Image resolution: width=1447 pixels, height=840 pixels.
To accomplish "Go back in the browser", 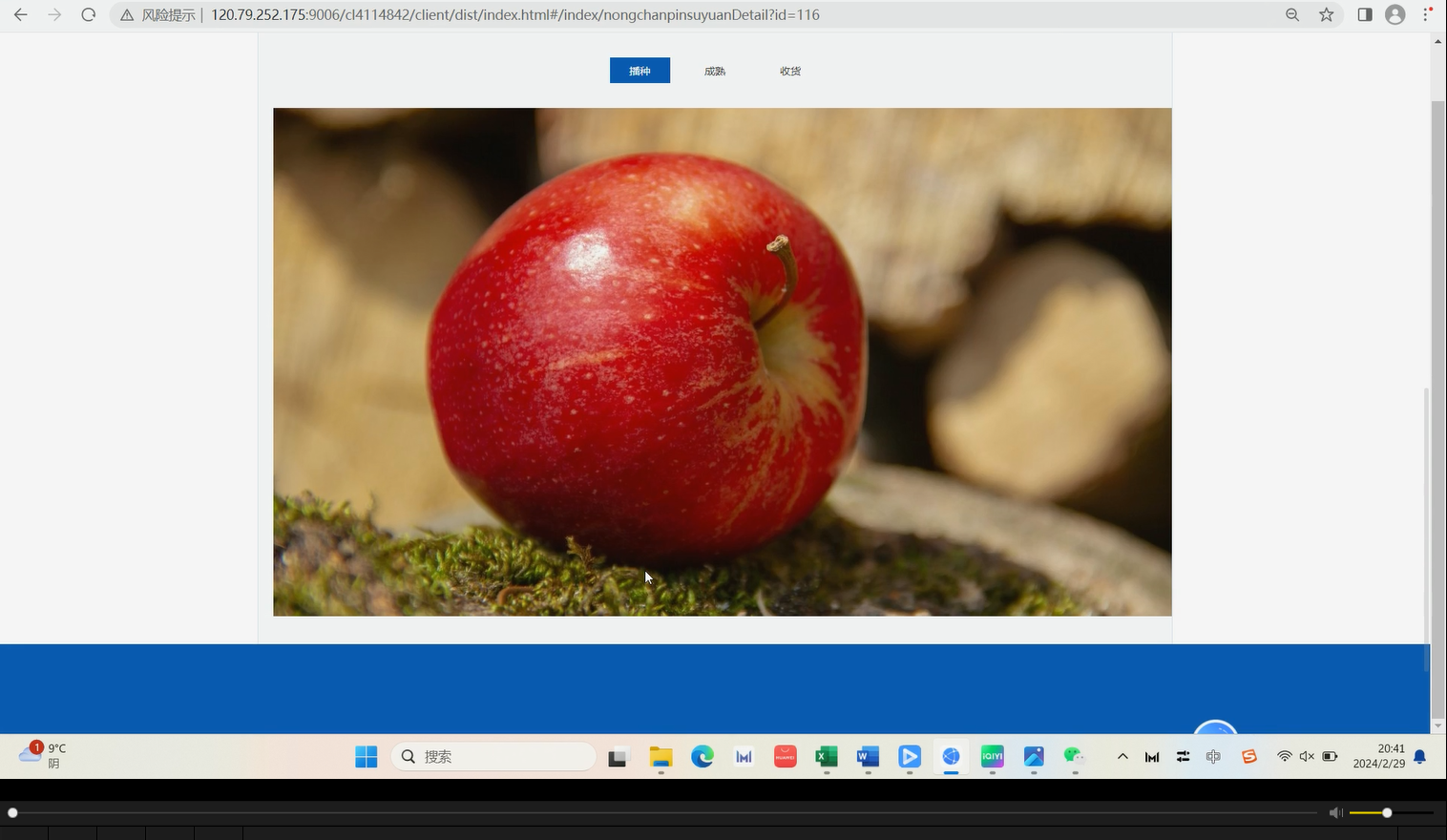I will tap(20, 15).
